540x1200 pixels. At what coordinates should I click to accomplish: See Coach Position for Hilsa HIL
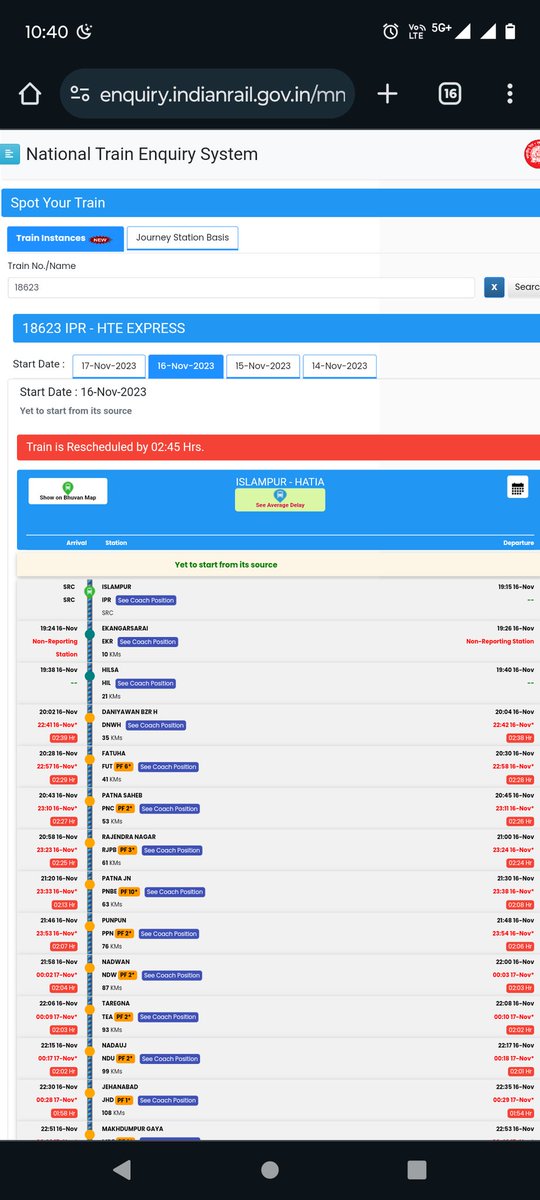click(x=146, y=684)
